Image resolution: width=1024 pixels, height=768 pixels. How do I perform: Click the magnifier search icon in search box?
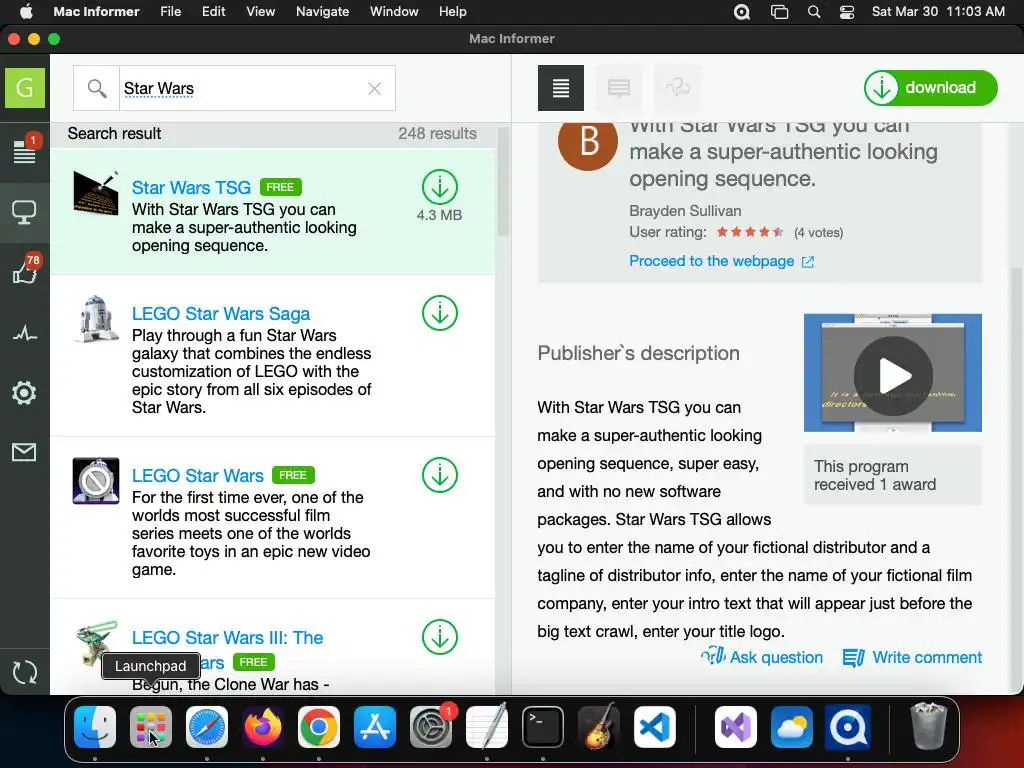(x=97, y=88)
